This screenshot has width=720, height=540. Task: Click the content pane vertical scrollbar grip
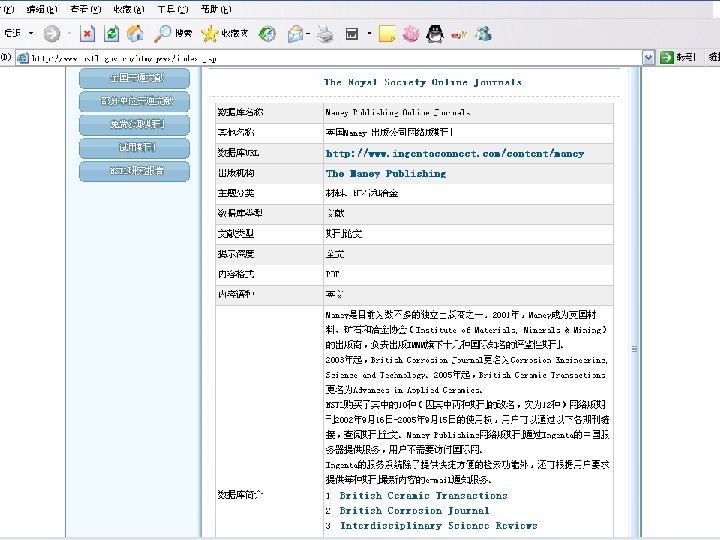click(635, 349)
